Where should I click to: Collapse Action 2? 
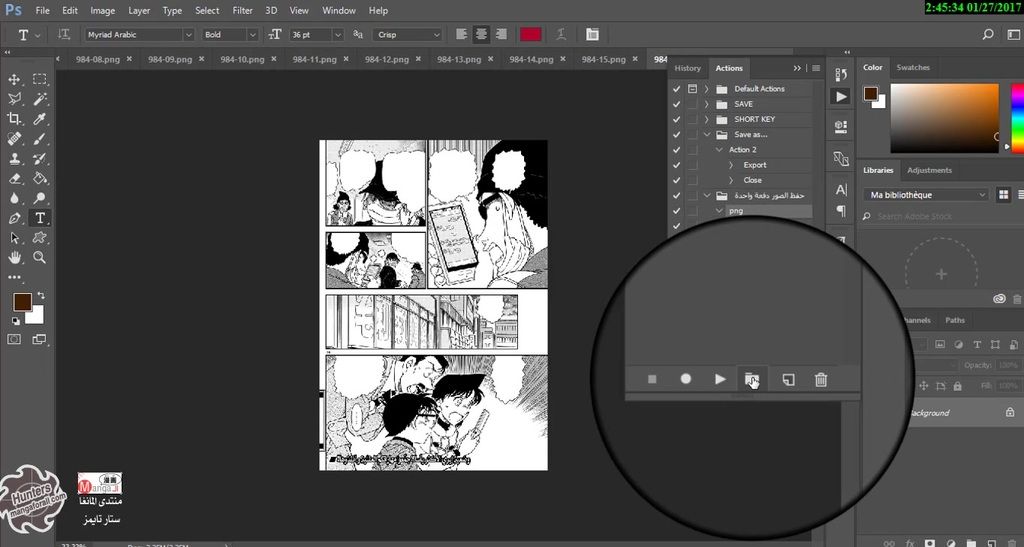click(720, 150)
